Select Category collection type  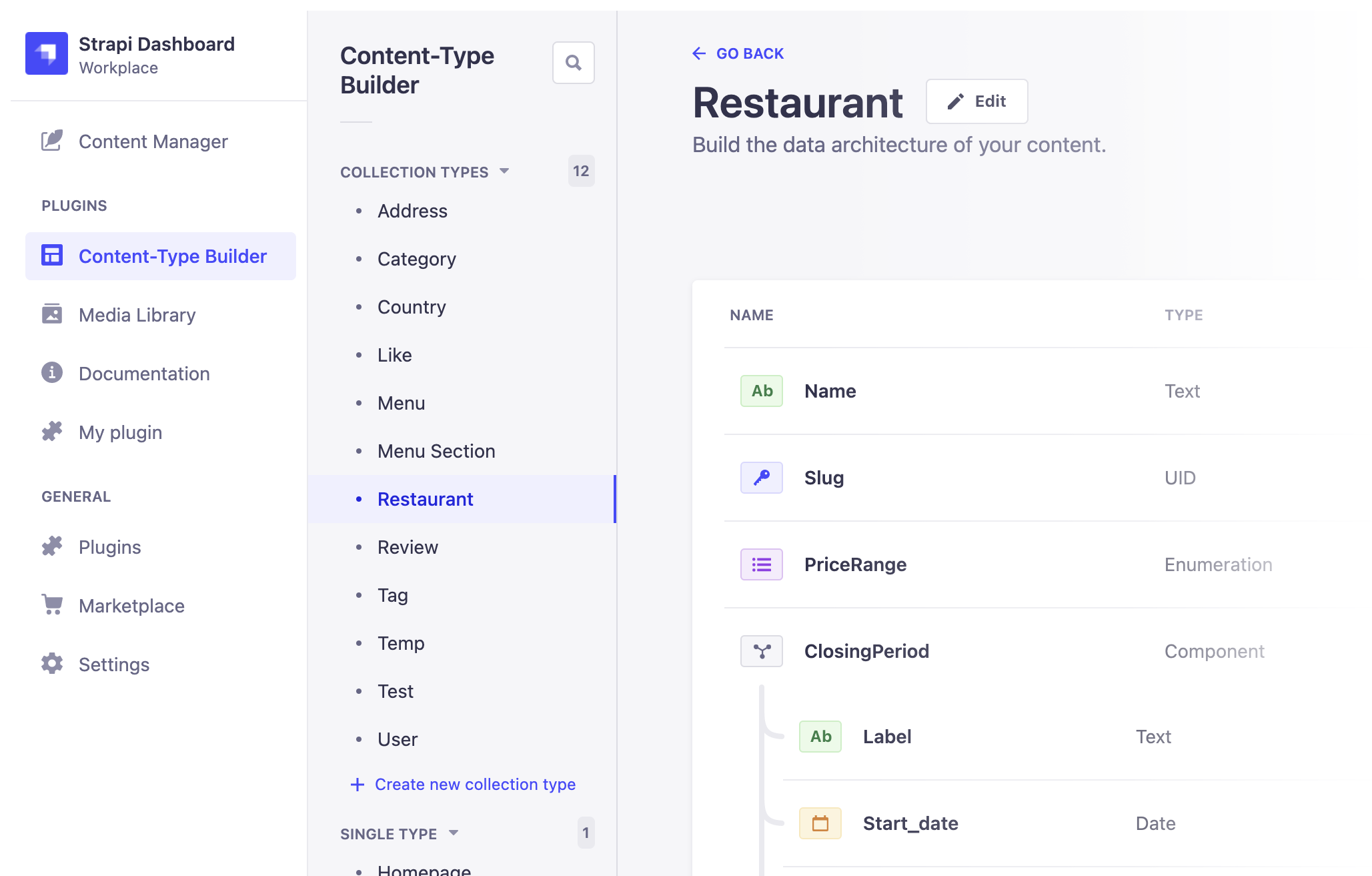pos(462,259)
